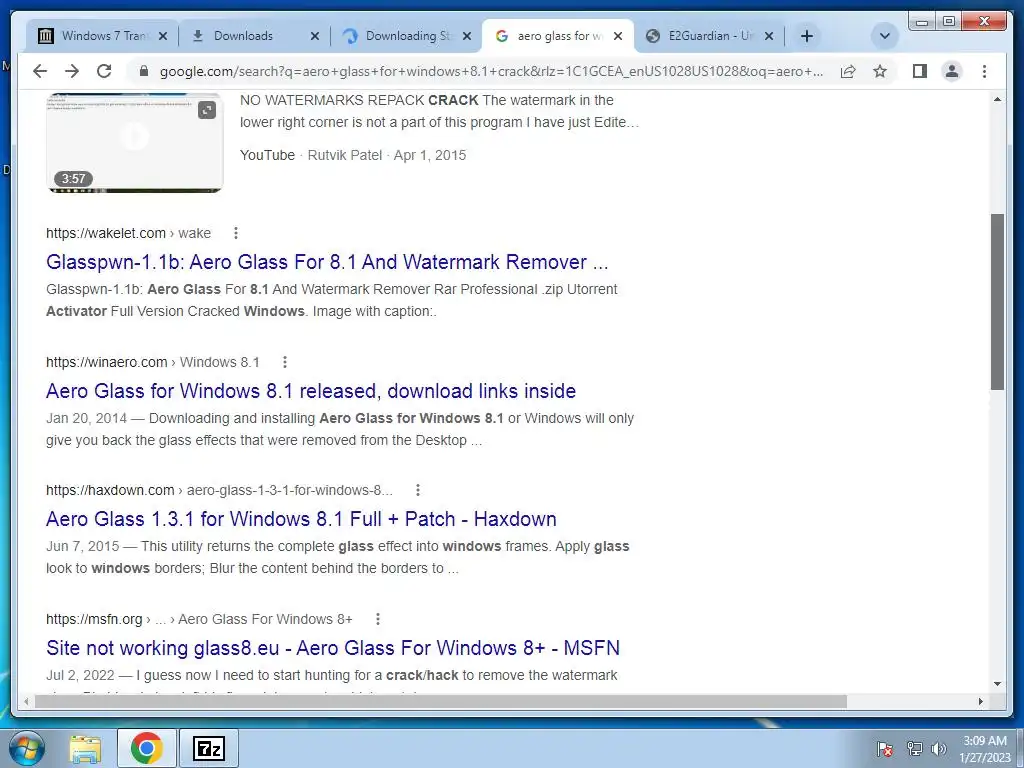Open the profile avatar menu

(x=952, y=71)
